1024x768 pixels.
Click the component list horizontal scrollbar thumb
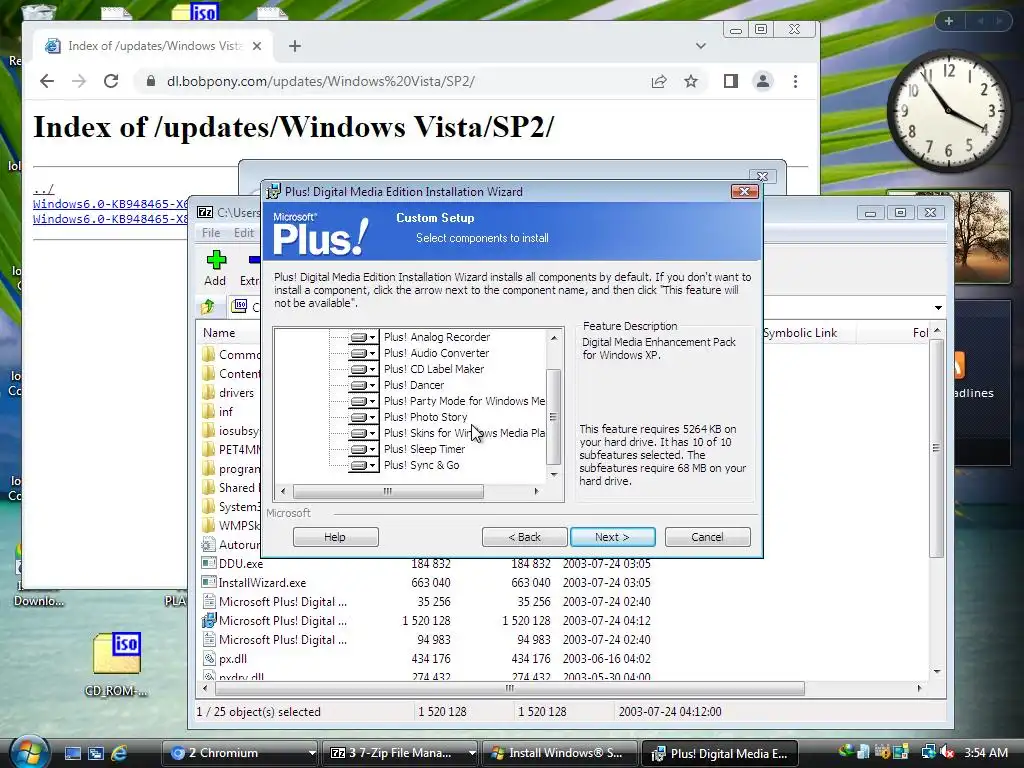tap(388, 491)
